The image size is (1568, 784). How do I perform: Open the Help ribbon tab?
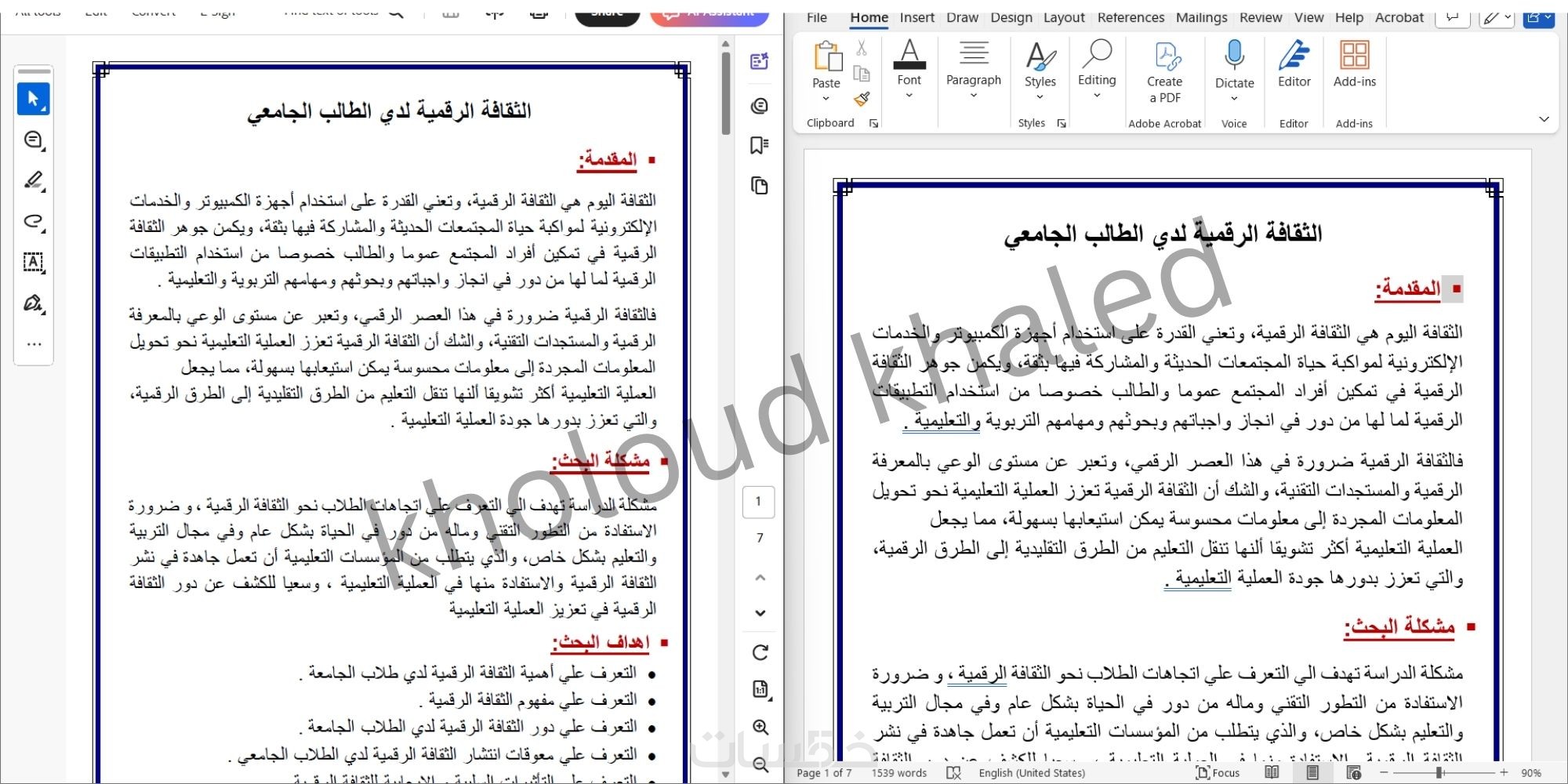point(1349,17)
